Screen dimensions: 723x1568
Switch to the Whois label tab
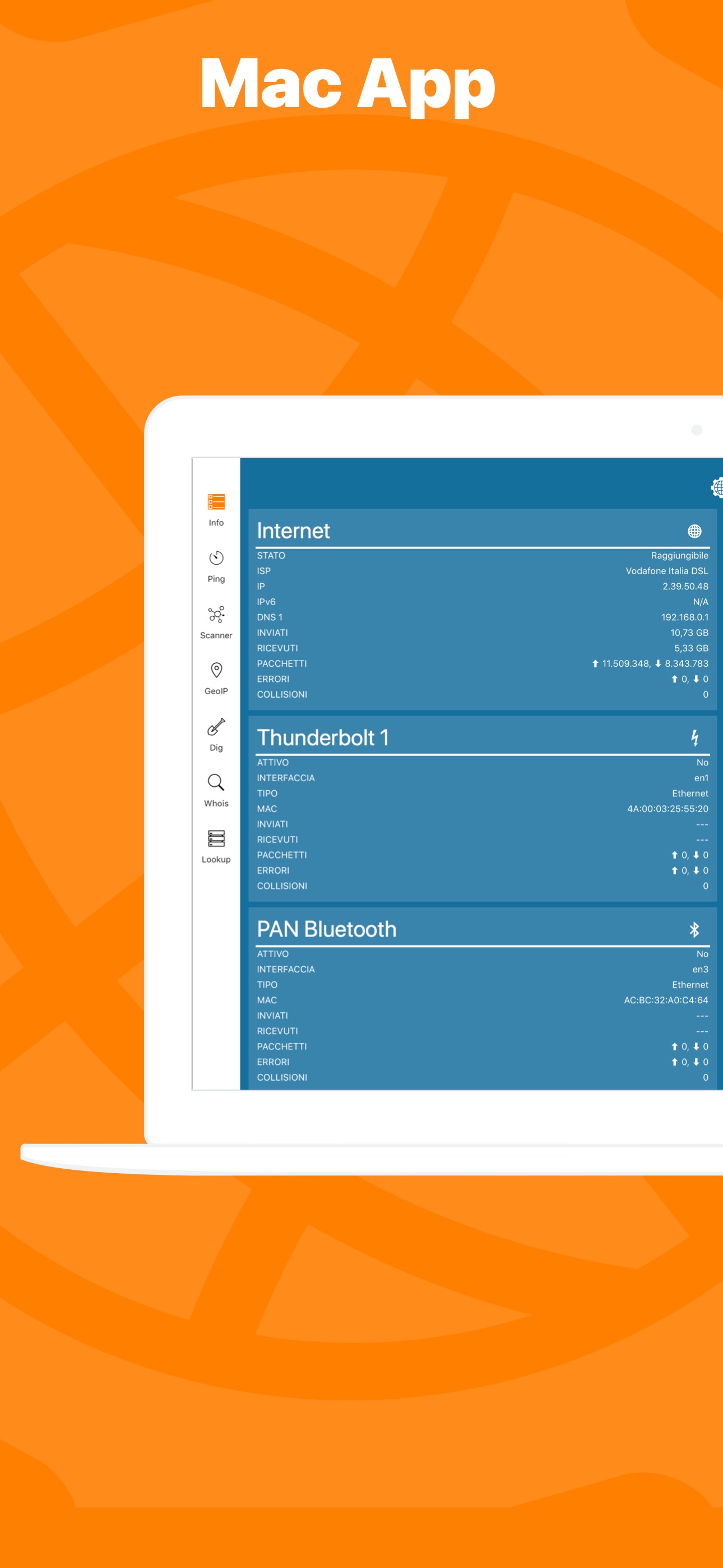tap(216, 804)
